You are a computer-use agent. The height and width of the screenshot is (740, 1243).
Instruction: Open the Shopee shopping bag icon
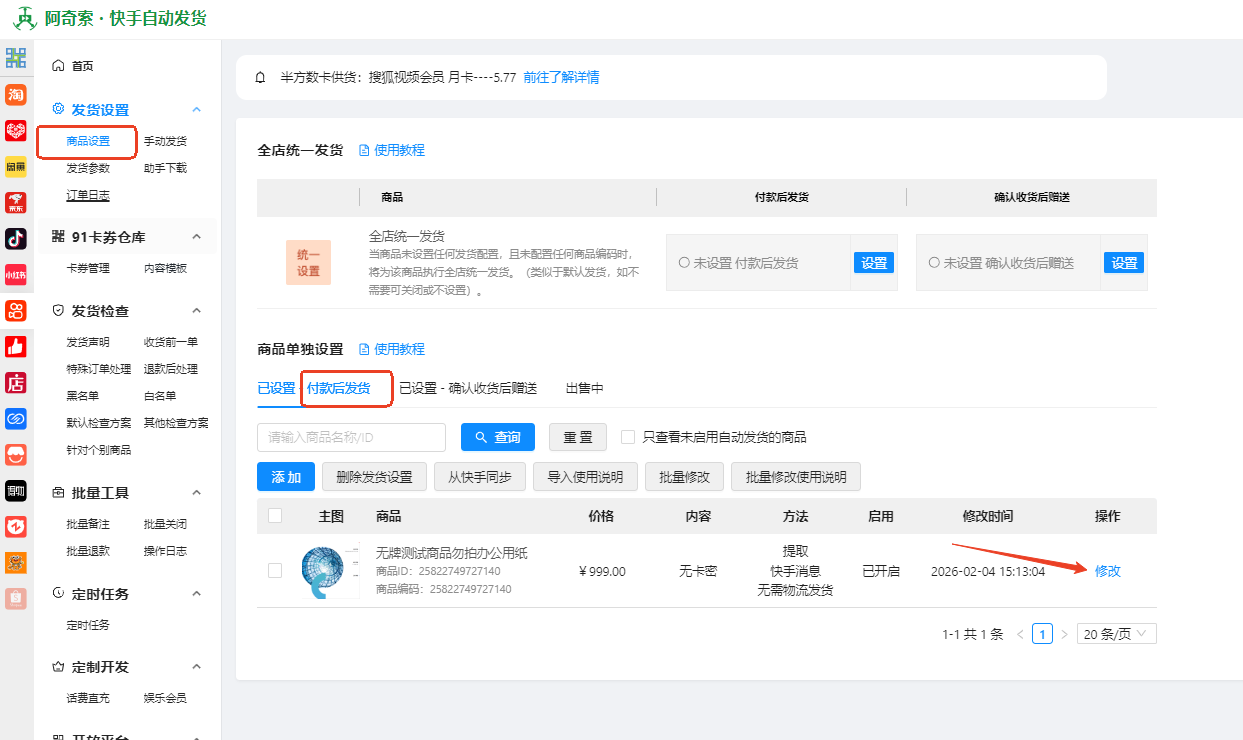[x=16, y=598]
